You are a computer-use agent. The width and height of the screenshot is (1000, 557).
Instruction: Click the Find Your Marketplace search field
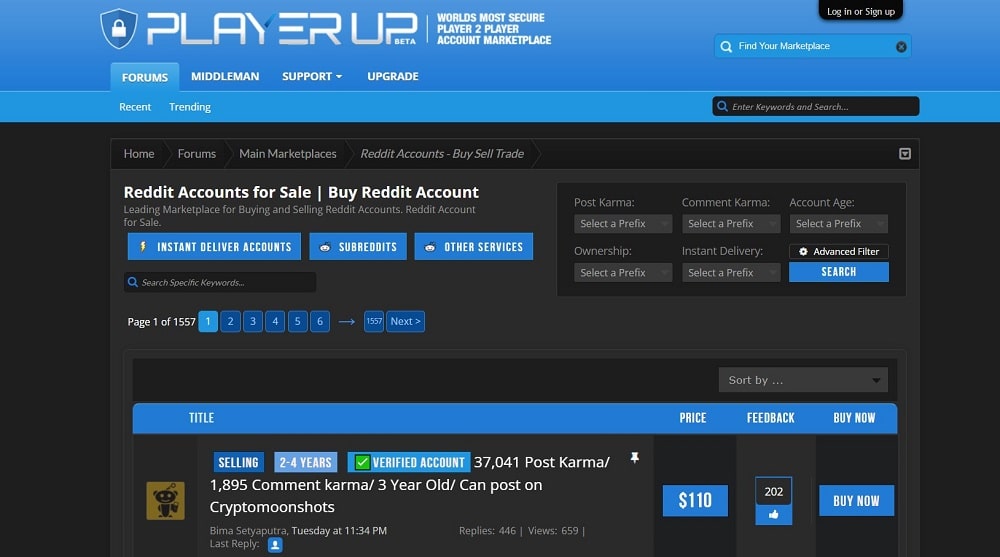pos(812,46)
